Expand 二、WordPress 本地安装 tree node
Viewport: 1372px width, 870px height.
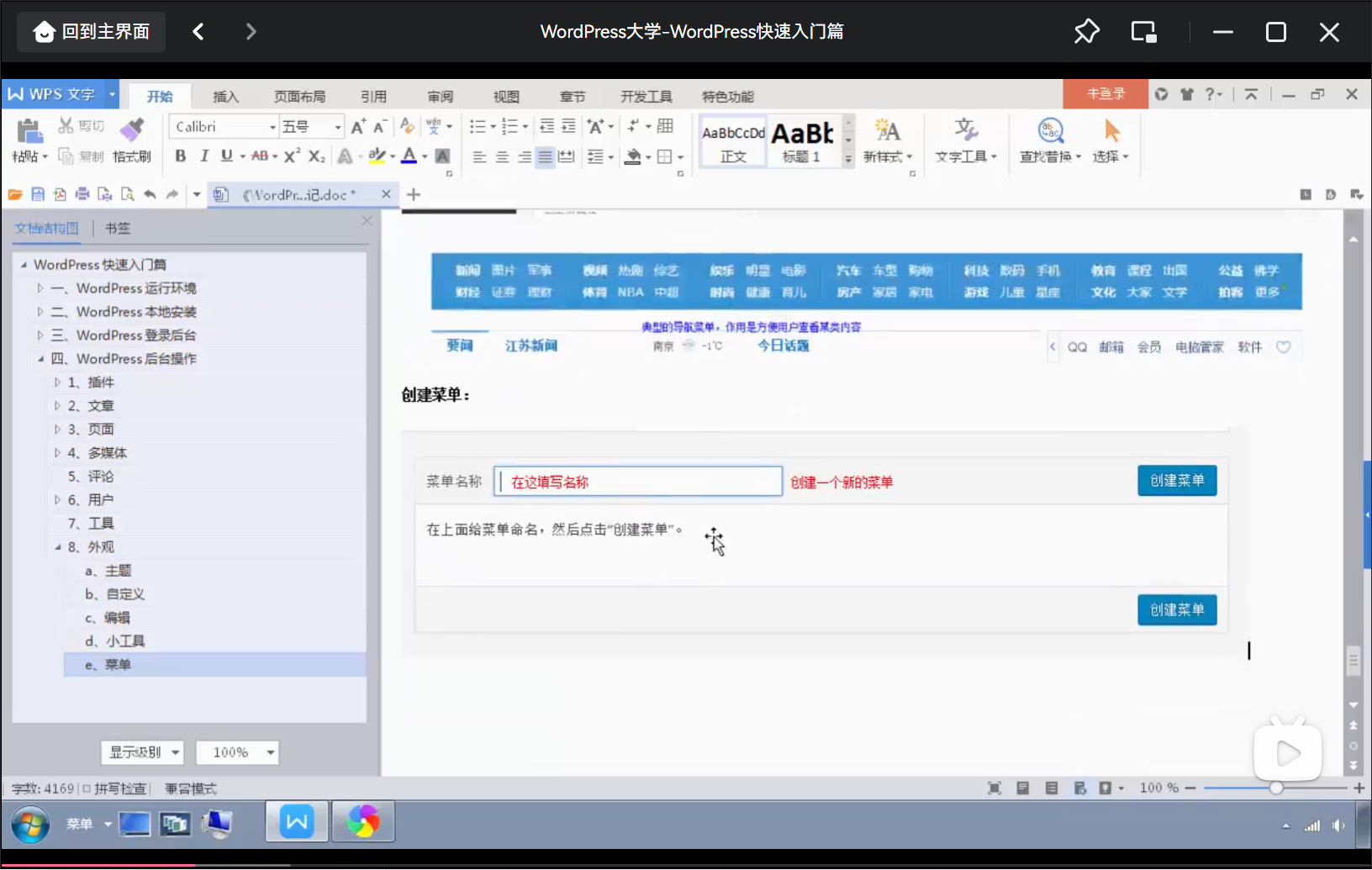point(40,312)
